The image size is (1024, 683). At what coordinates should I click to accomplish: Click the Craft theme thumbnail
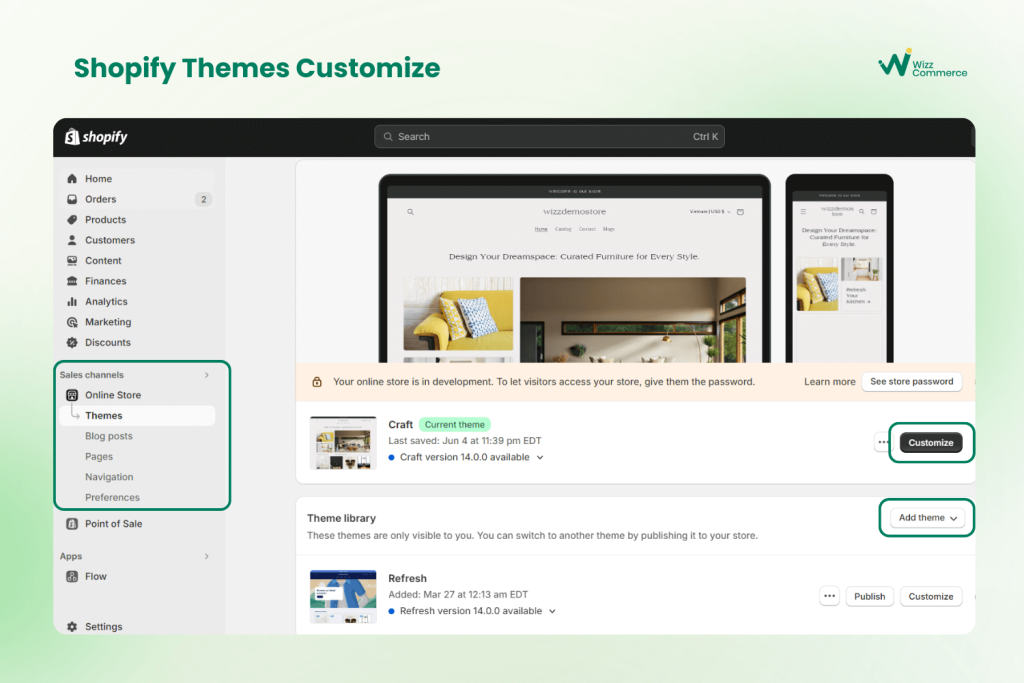(x=343, y=443)
